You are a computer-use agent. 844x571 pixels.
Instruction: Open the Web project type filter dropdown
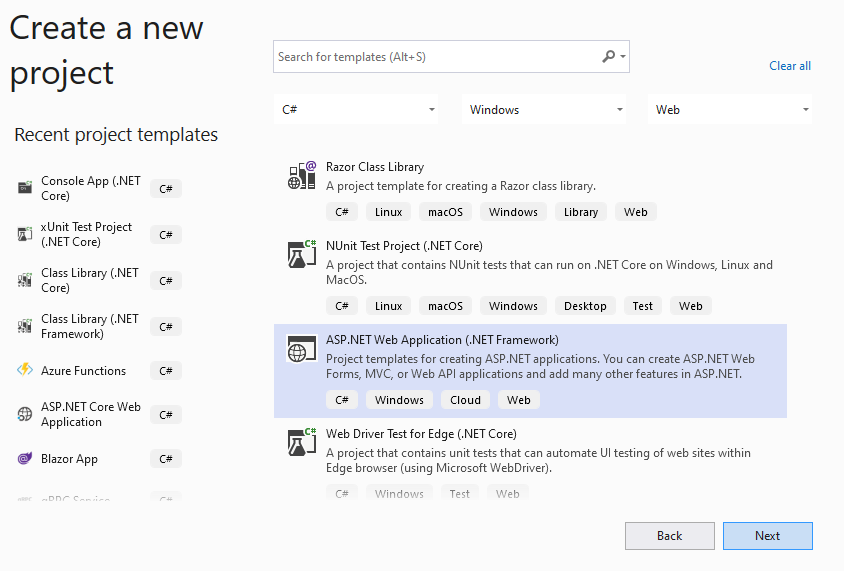point(730,109)
